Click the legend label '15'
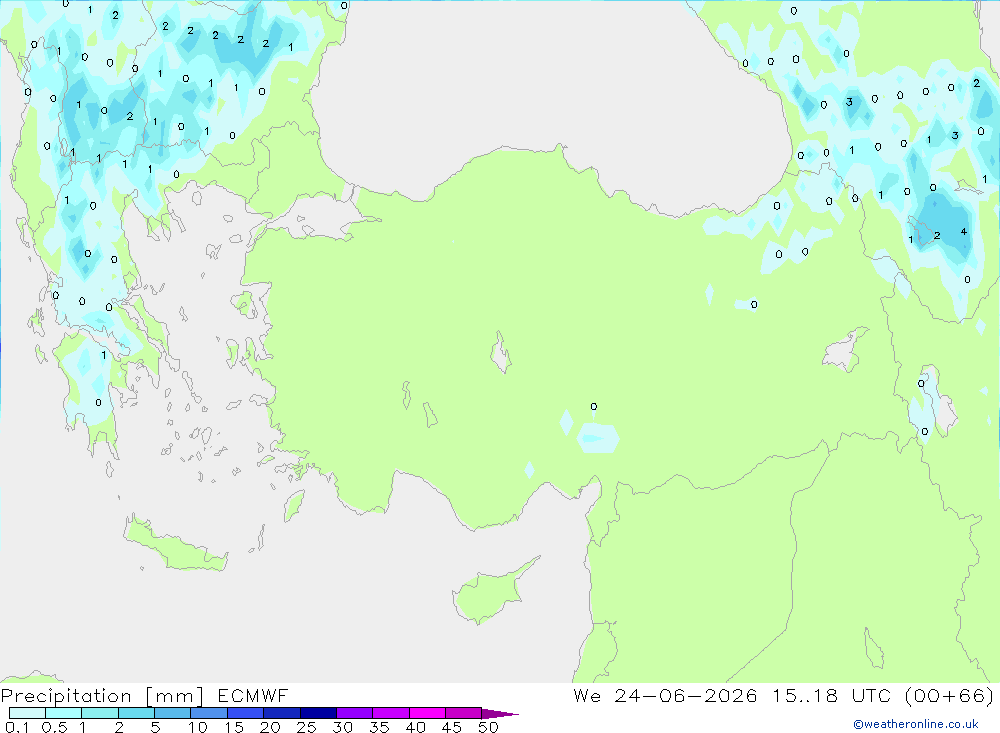1000x733 pixels. pos(234,727)
